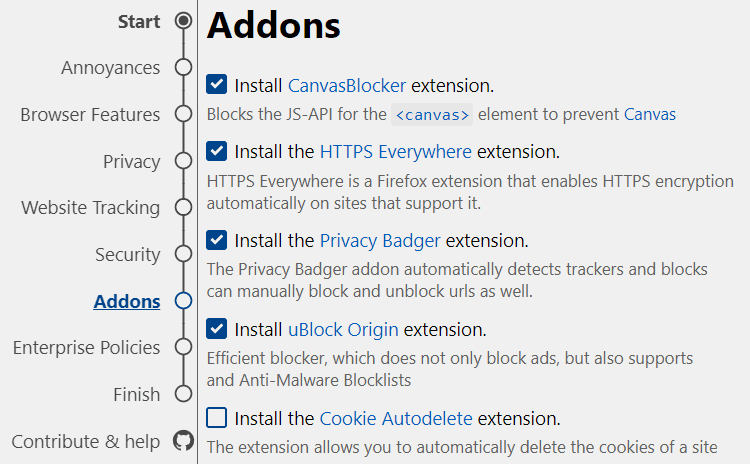Viewport: 750px width, 464px height.
Task: Uncheck the Install CanvasBlocker checkbox
Action: pyautogui.click(x=217, y=84)
